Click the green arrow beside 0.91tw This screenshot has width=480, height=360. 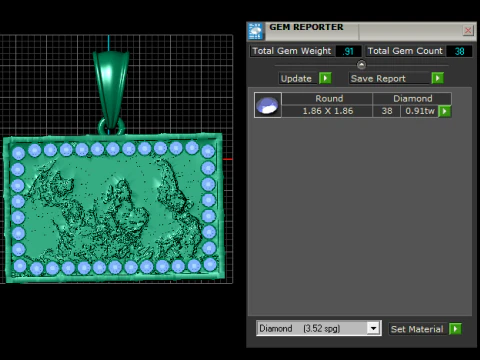[x=445, y=111]
